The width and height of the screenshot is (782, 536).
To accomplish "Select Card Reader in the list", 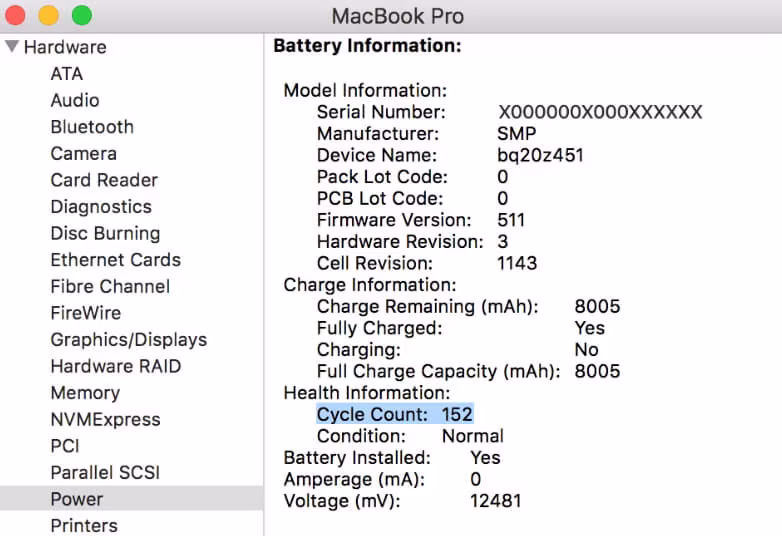I will click(x=104, y=180).
